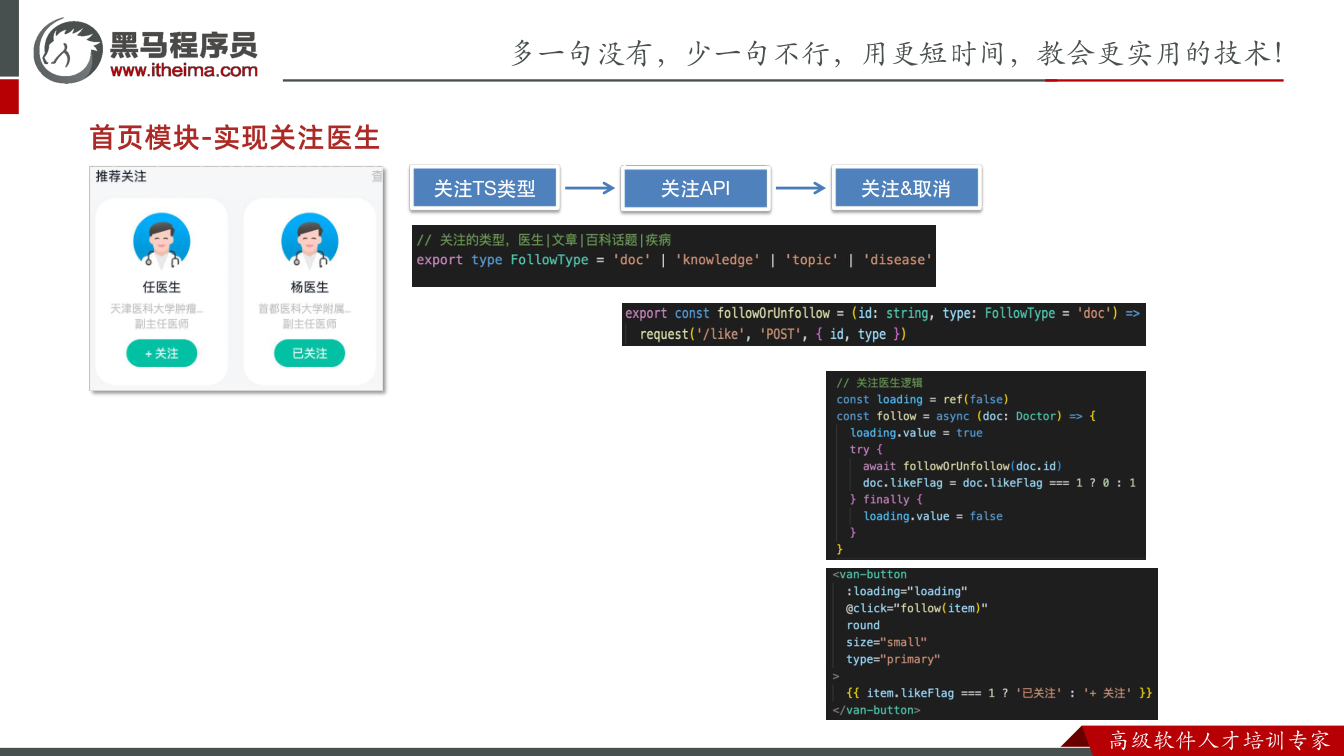The width and height of the screenshot is (1344, 756).
Task: Click Doctor Yang's (杨医生) avatar
Action: tap(310, 242)
